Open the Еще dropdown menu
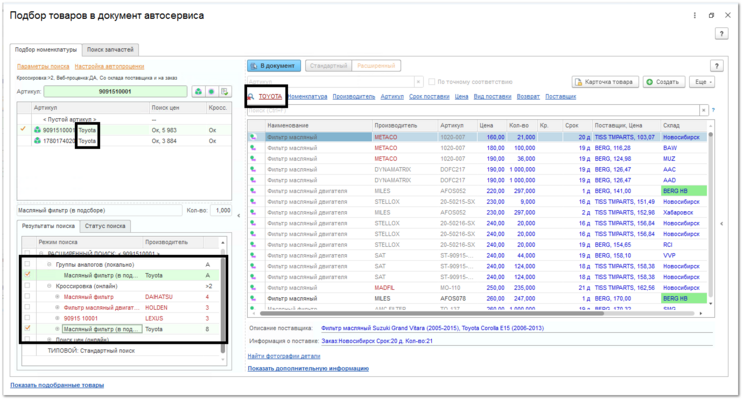 702,82
